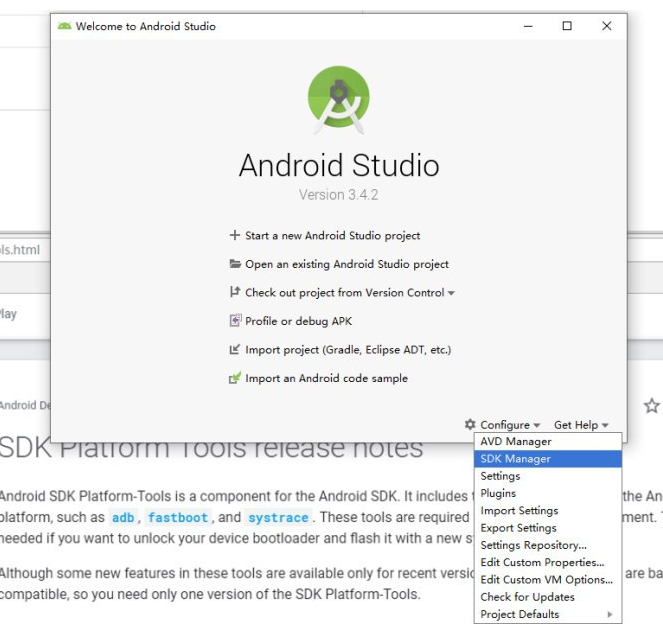
Task: Click the adb code link in the browser
Action: 123,517
